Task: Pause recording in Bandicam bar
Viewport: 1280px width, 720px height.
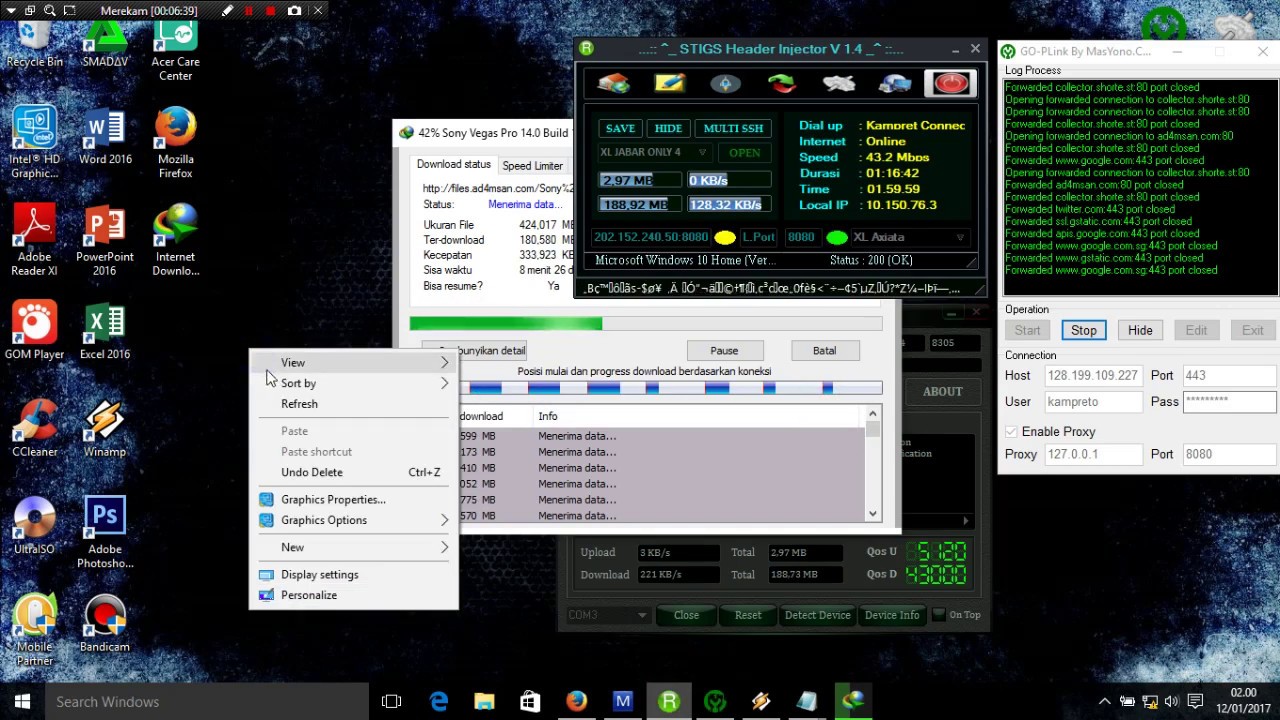Action: 249,11
